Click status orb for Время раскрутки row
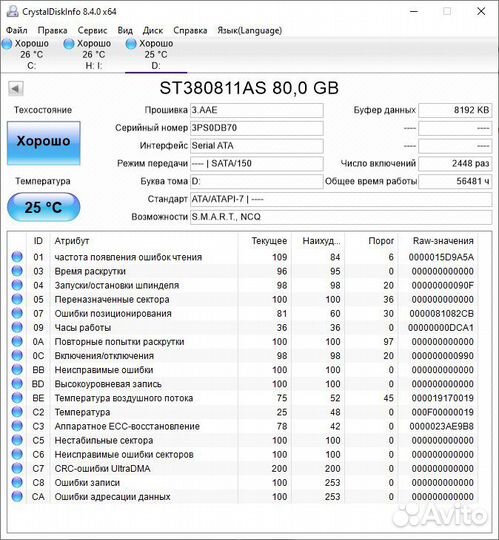 (17, 271)
